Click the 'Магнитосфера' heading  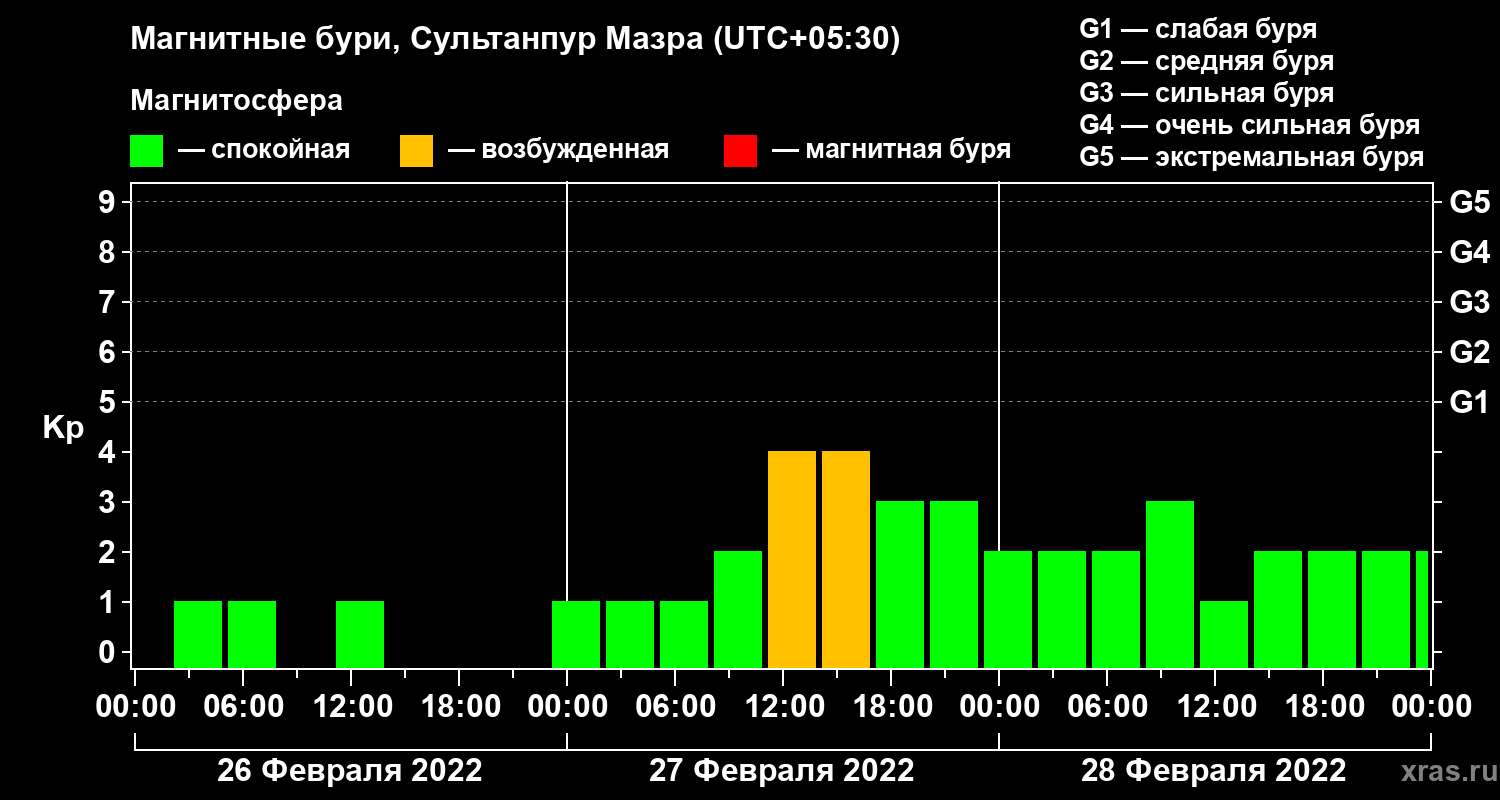(236, 101)
